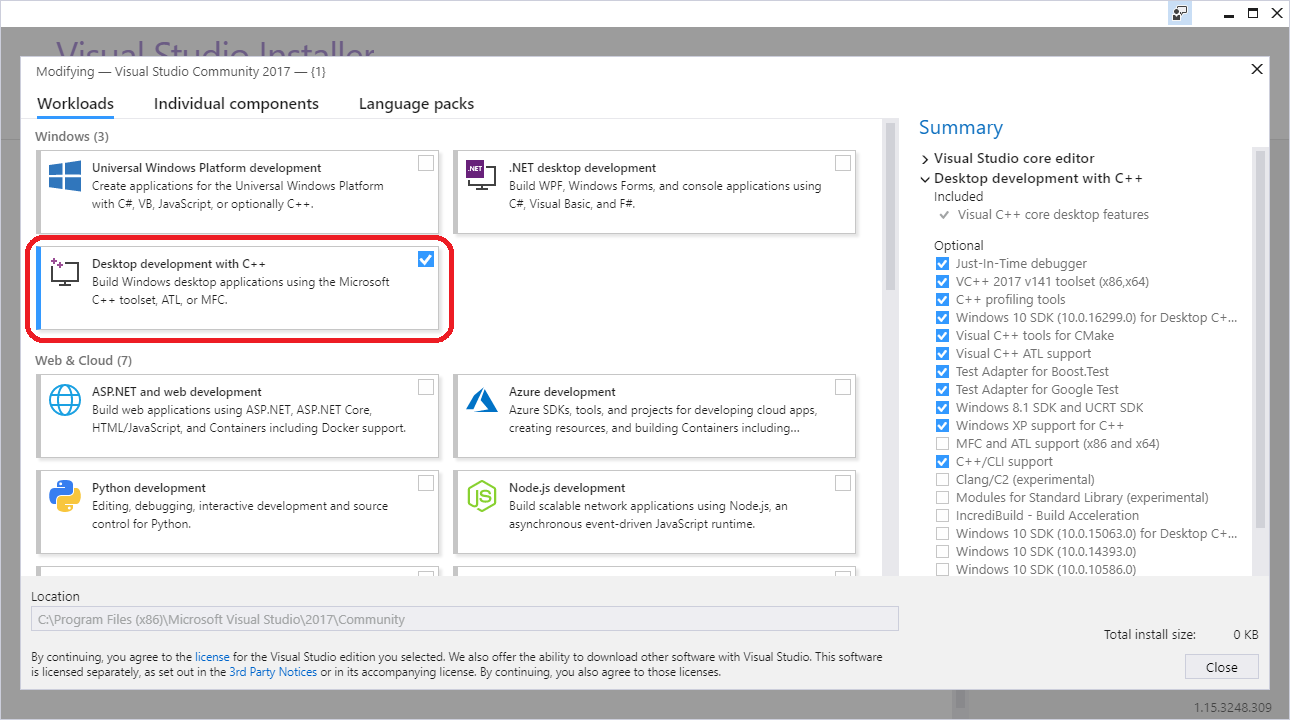Viewport: 1290px width, 720px height.
Task: Check Azure development workload
Action: (x=843, y=387)
